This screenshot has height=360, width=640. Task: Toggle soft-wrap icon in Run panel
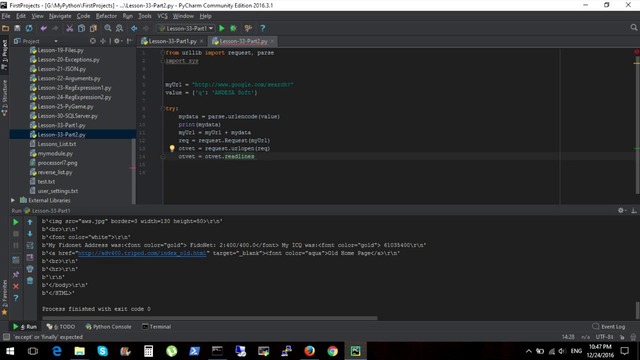point(30,245)
